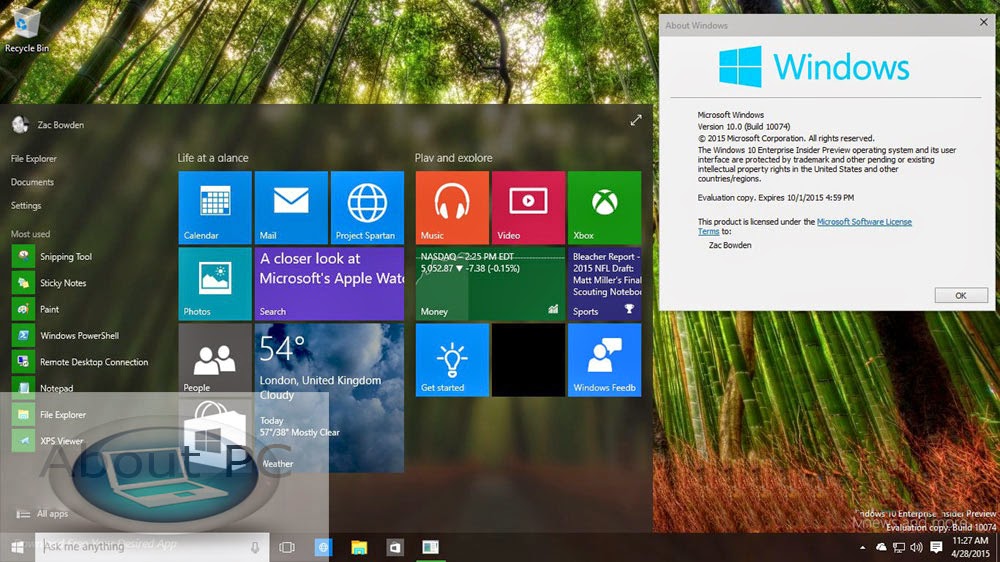1000x562 pixels.
Task: Click the 'Evaluation copy. Expires 10/1/2015' line
Action: click(x=776, y=198)
